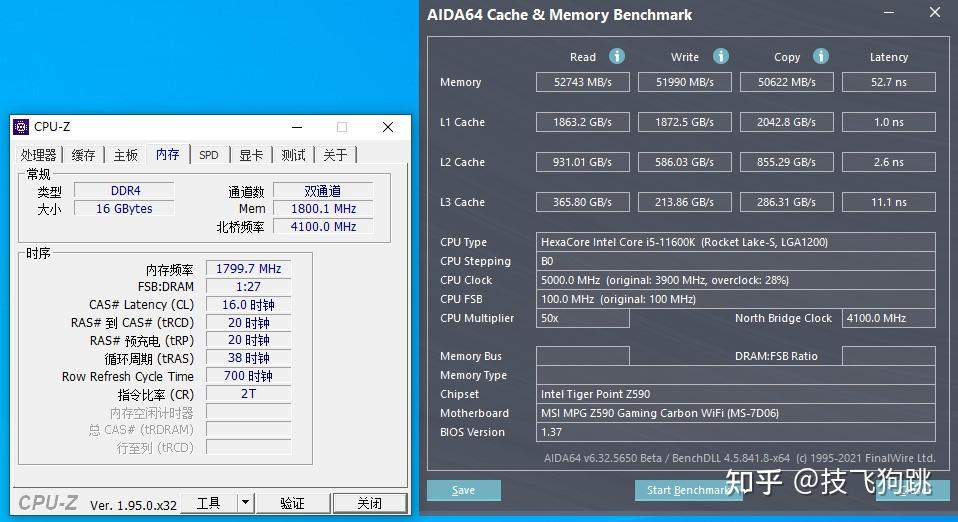Click Start Benchmark in AIDA64
Screen dimensions: 958x522
[x=689, y=490]
